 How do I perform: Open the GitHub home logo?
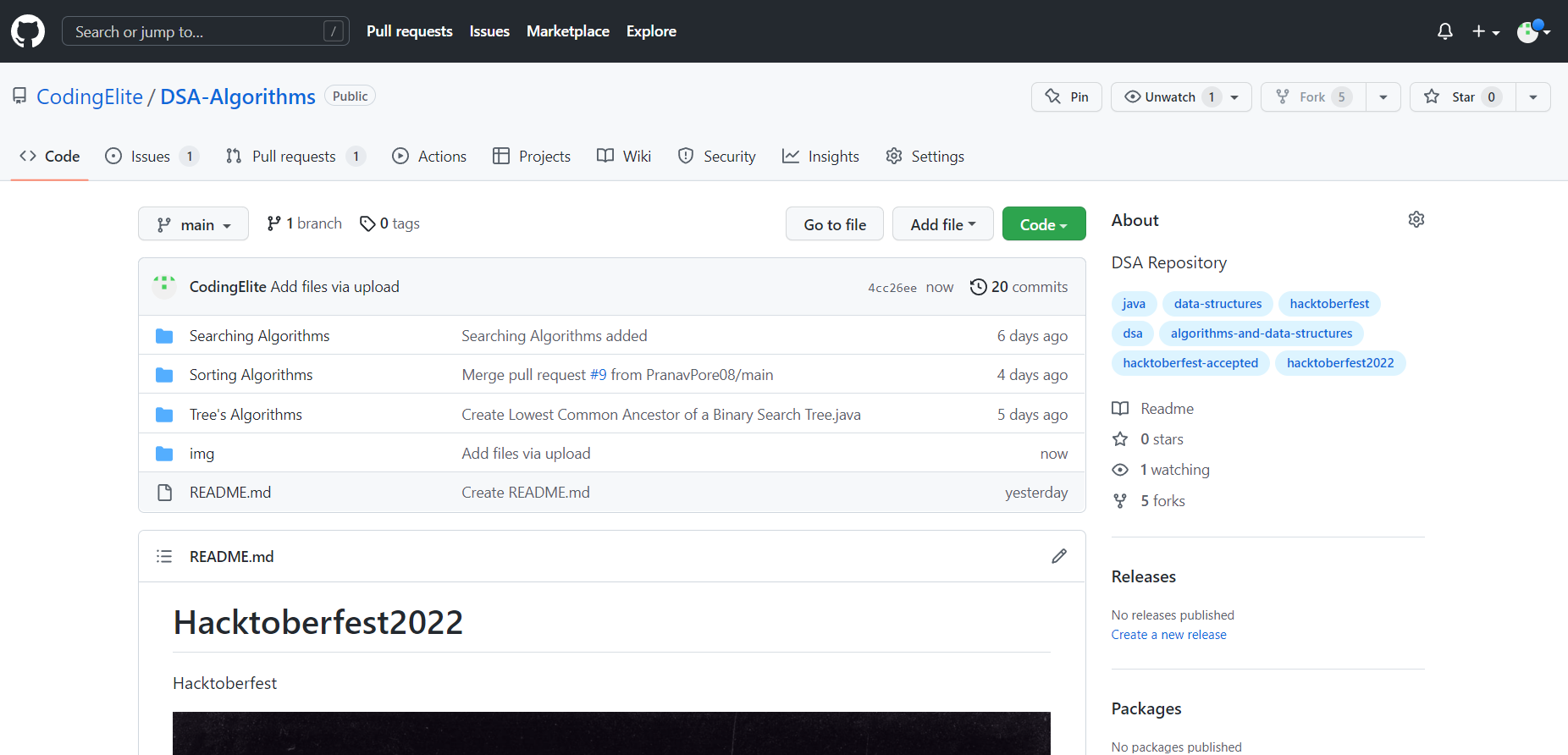tap(28, 31)
